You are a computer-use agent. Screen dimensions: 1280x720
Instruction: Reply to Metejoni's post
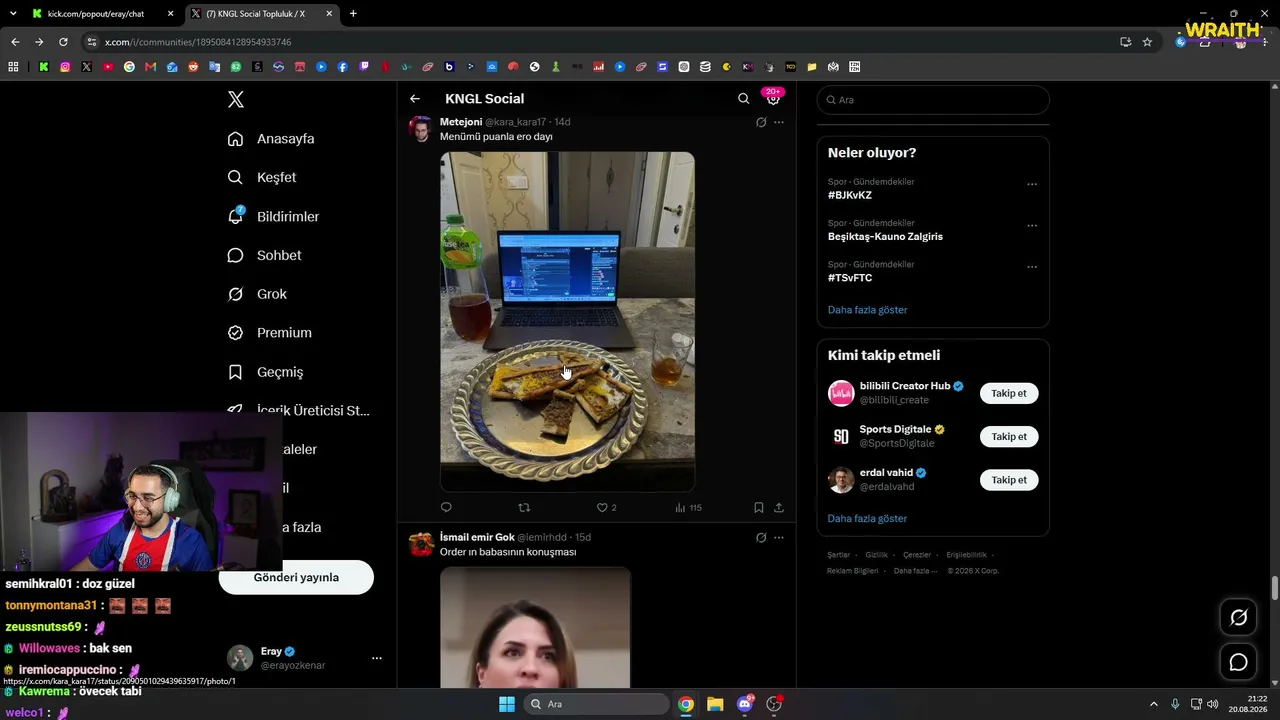click(446, 508)
